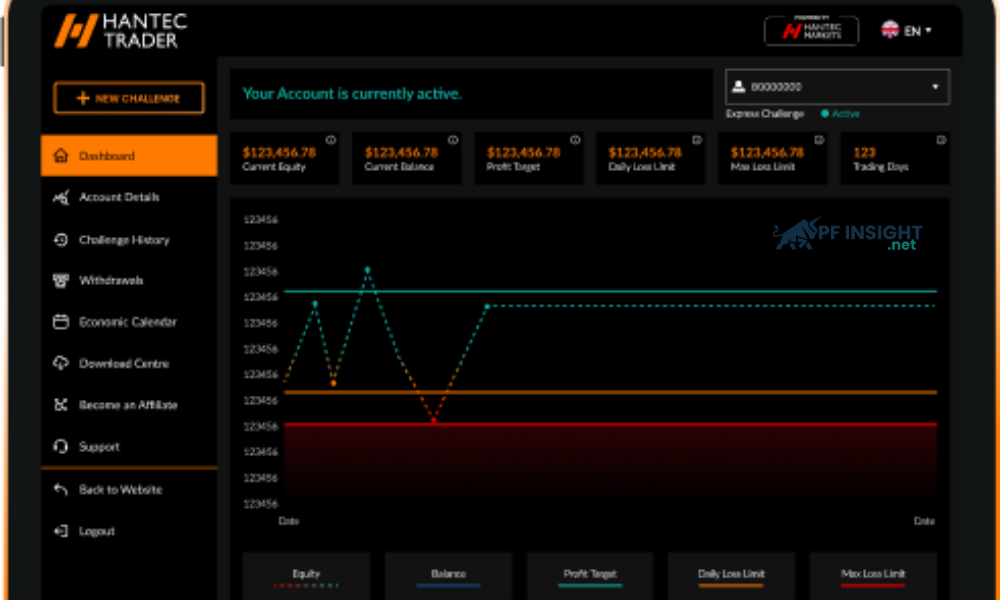Click the green 'Active' status indicator
Screen dimensions: 1000x600
(841, 113)
